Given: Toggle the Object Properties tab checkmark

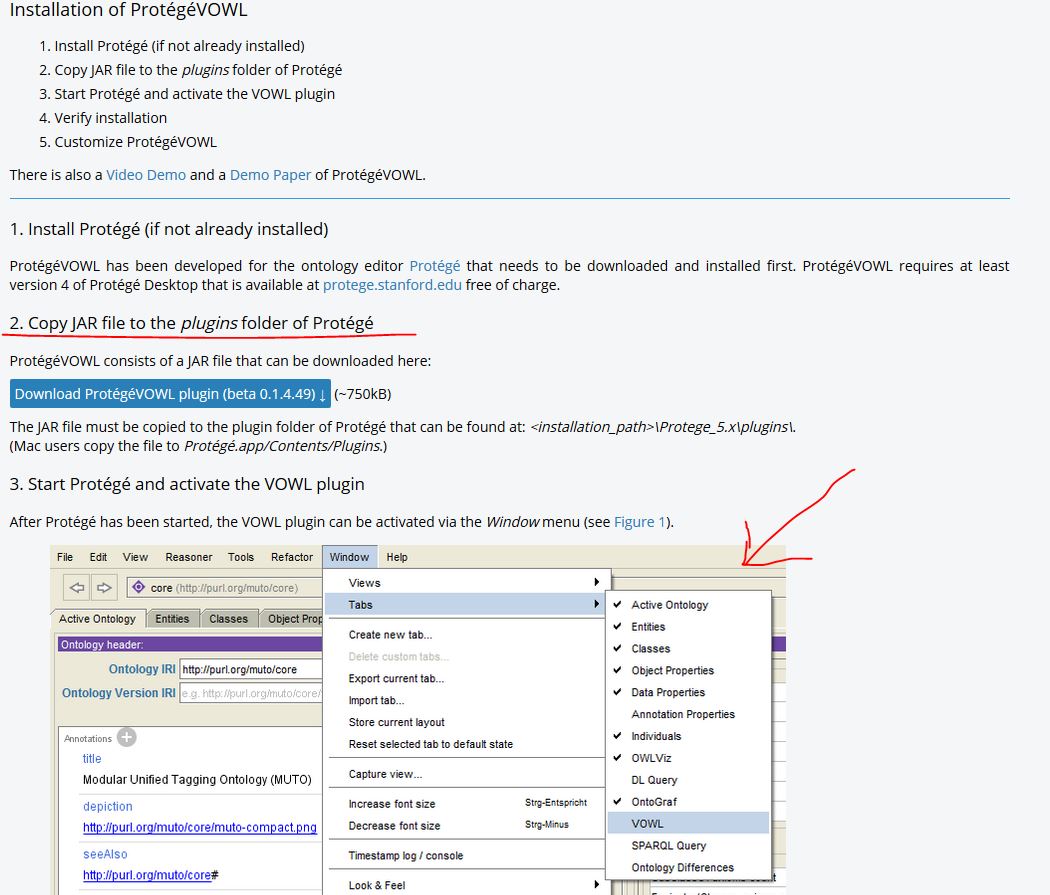Looking at the screenshot, I should 618,670.
